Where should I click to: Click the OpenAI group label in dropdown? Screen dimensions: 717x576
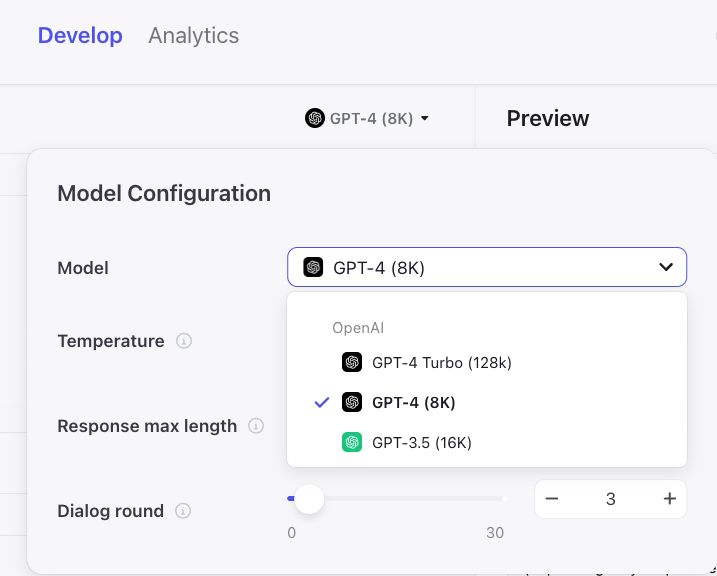click(x=358, y=328)
